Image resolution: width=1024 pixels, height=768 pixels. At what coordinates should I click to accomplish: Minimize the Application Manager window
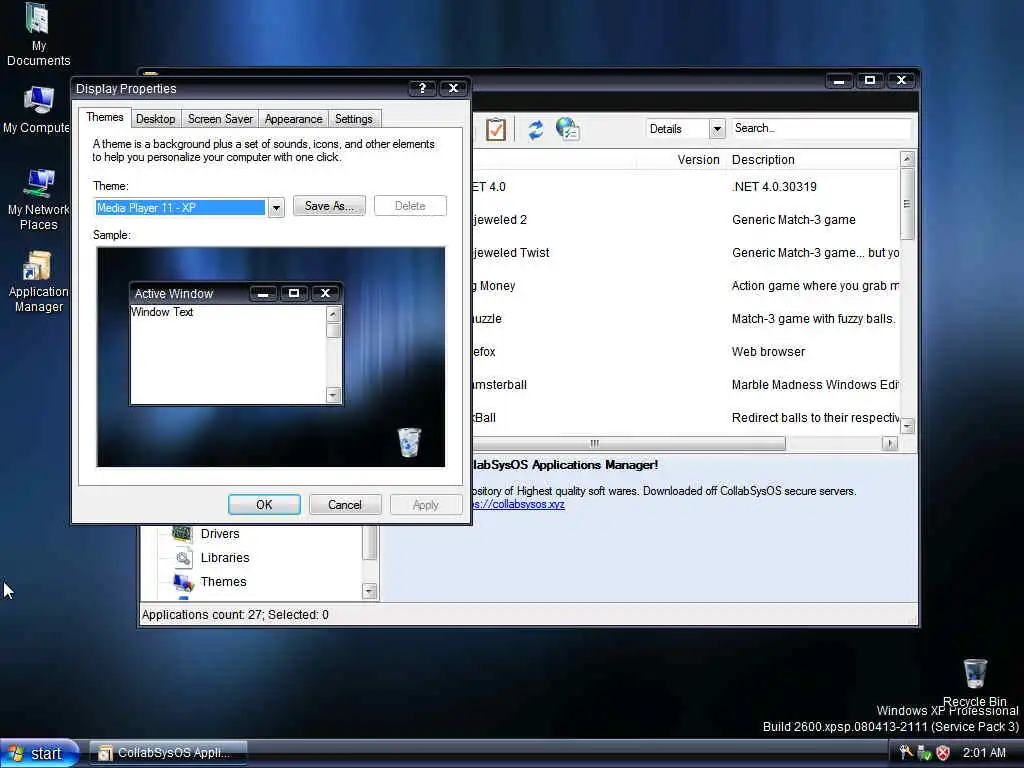839,80
